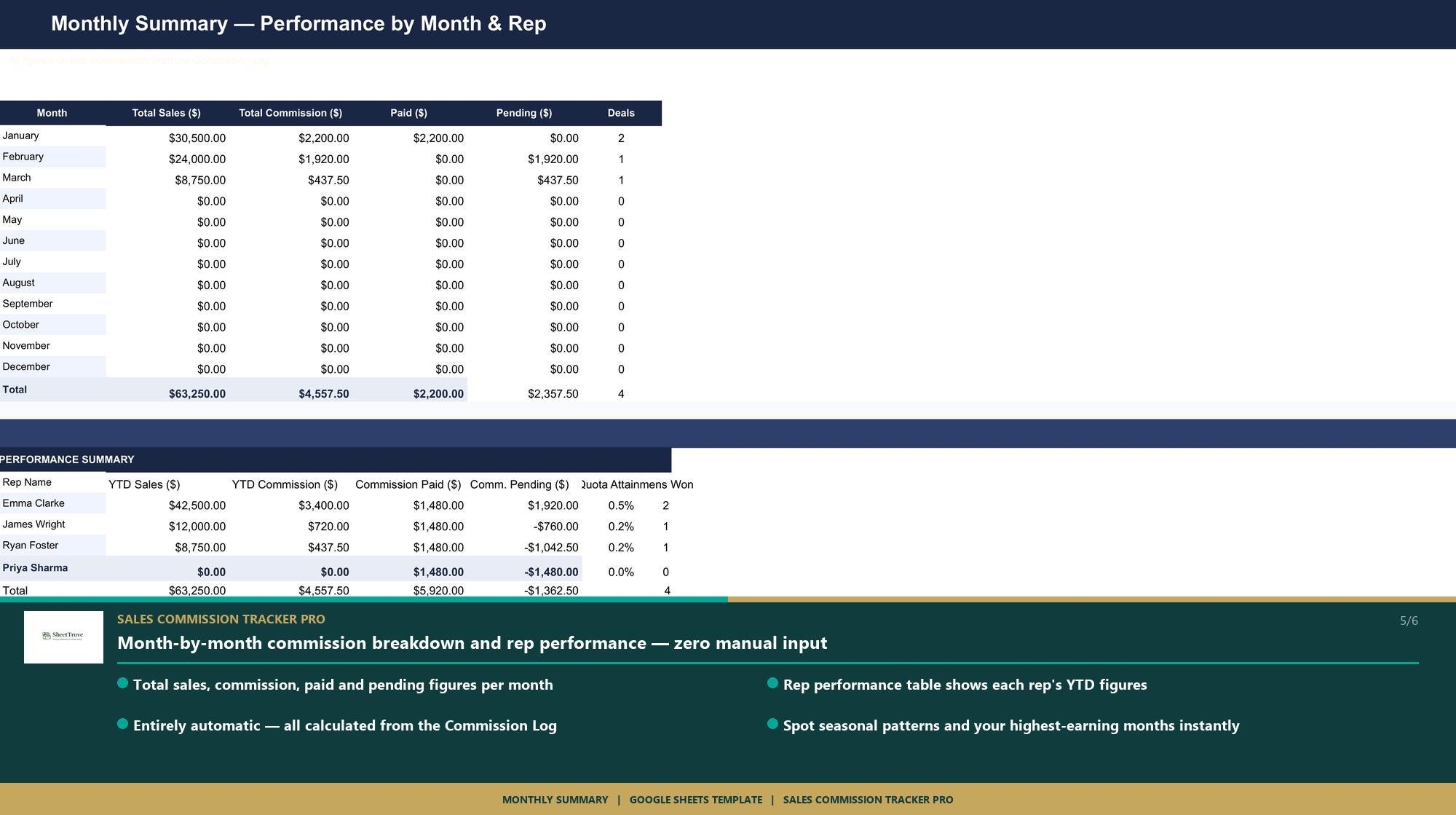Click James Wright's pending -$760.00
This screenshot has height=815, width=1456.
[556, 527]
